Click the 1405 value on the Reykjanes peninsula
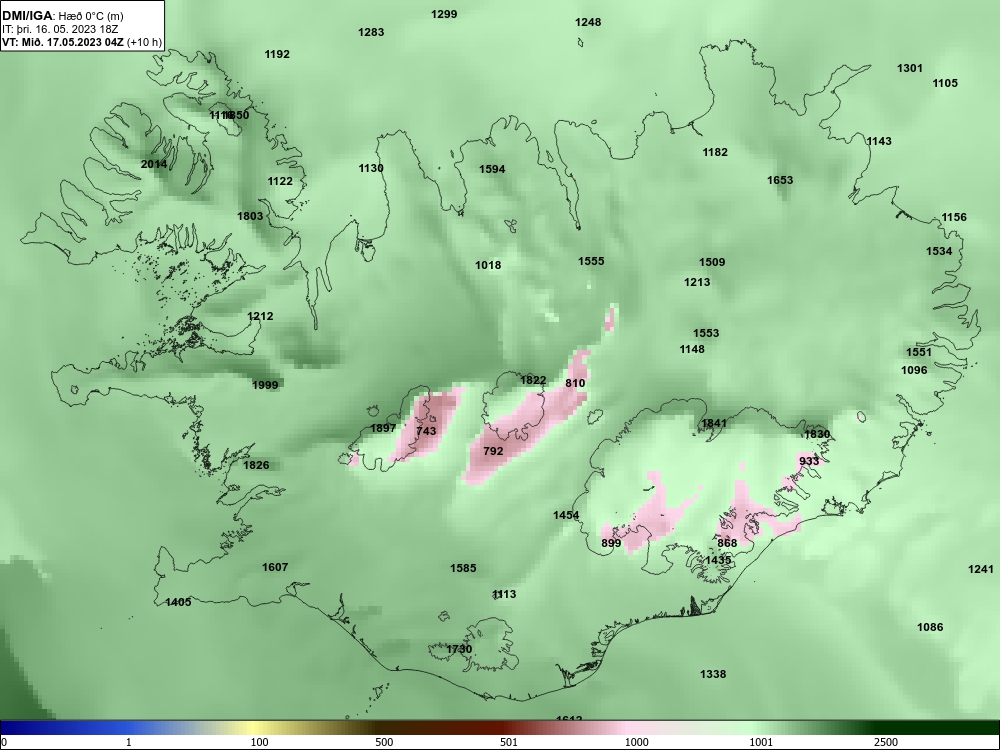The image size is (1000, 750). pos(178,602)
